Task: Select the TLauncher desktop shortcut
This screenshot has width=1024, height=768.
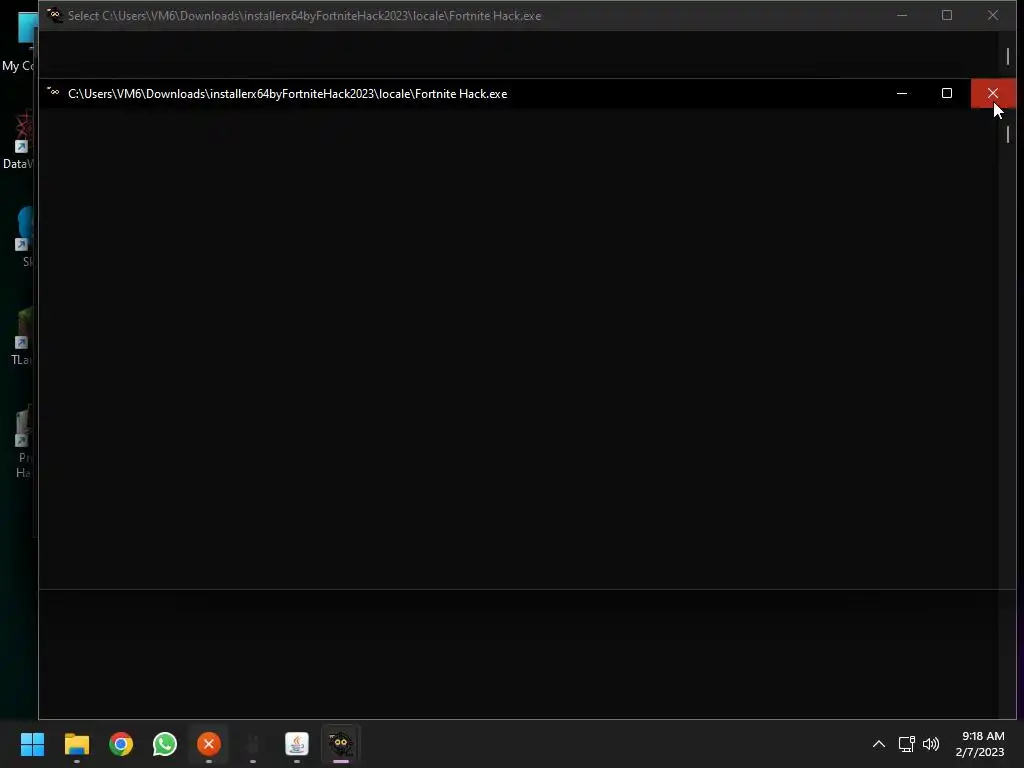Action: [21, 337]
